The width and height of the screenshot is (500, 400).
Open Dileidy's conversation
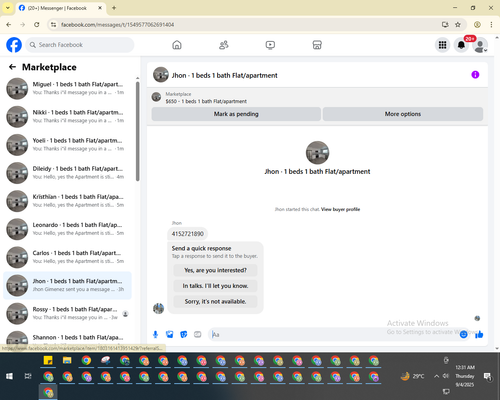tap(68, 173)
